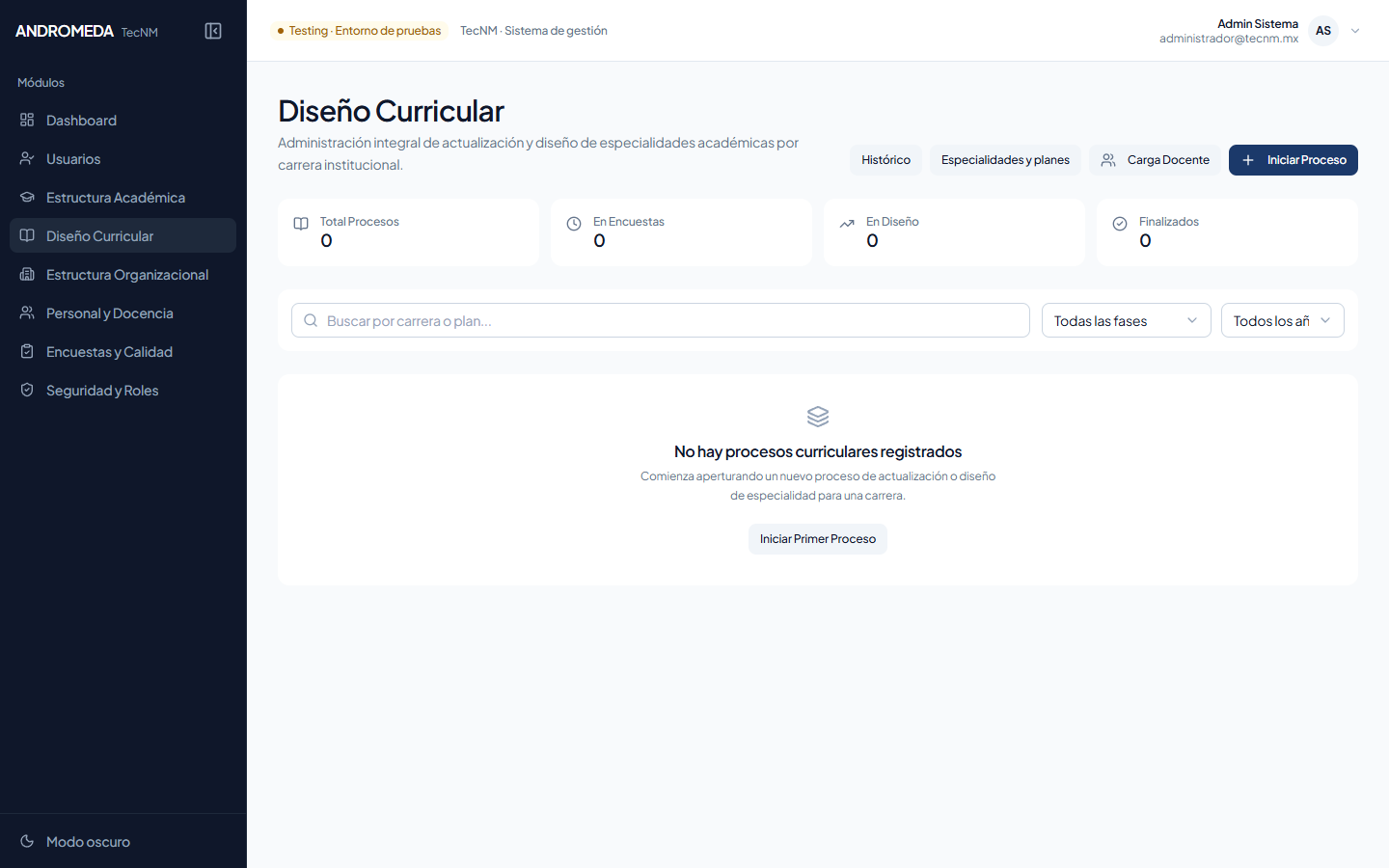Click the Seguridad y Roles shield icon
This screenshot has width=1389, height=868.
(x=27, y=390)
